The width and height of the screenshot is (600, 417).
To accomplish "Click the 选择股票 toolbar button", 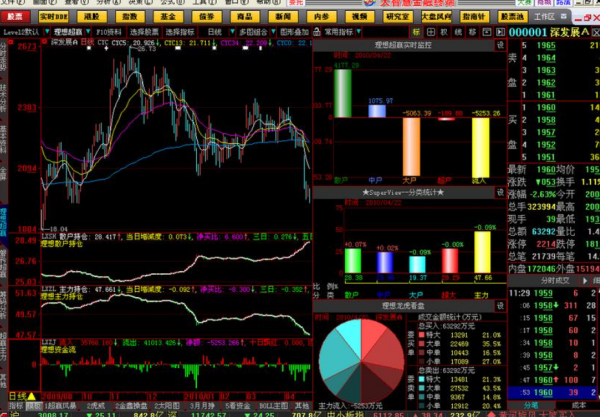I will (x=144, y=32).
